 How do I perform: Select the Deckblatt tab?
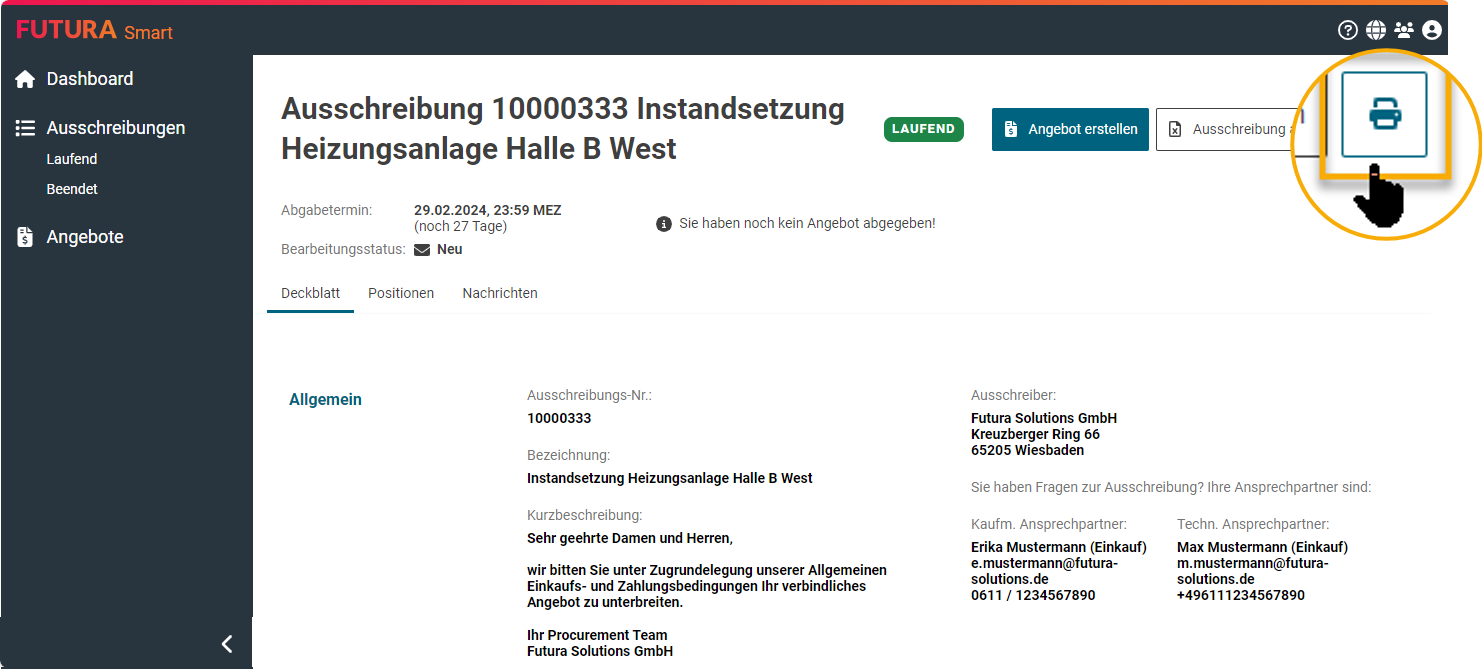(x=310, y=293)
